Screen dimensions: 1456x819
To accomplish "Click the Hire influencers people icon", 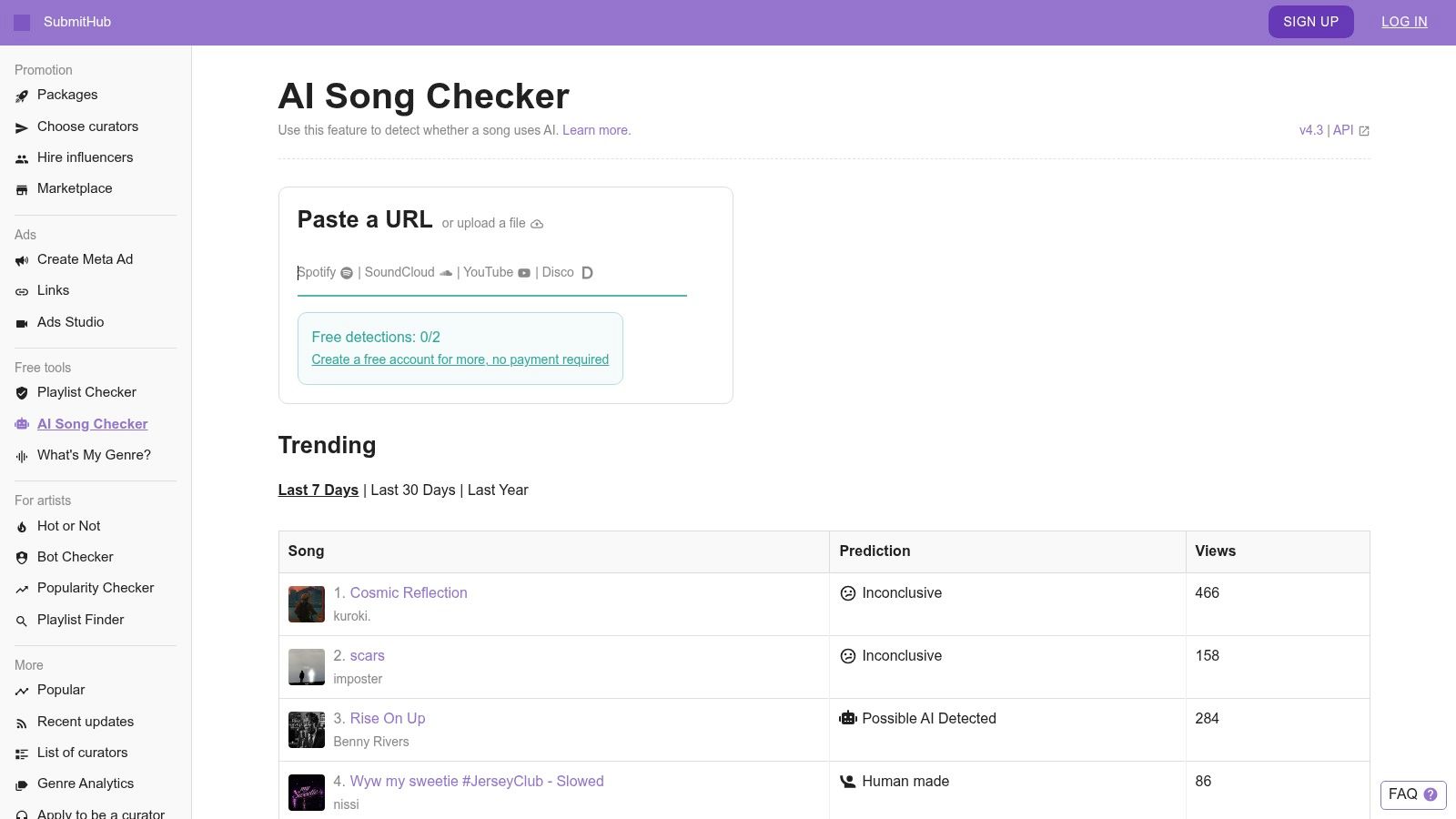I will point(22,158).
